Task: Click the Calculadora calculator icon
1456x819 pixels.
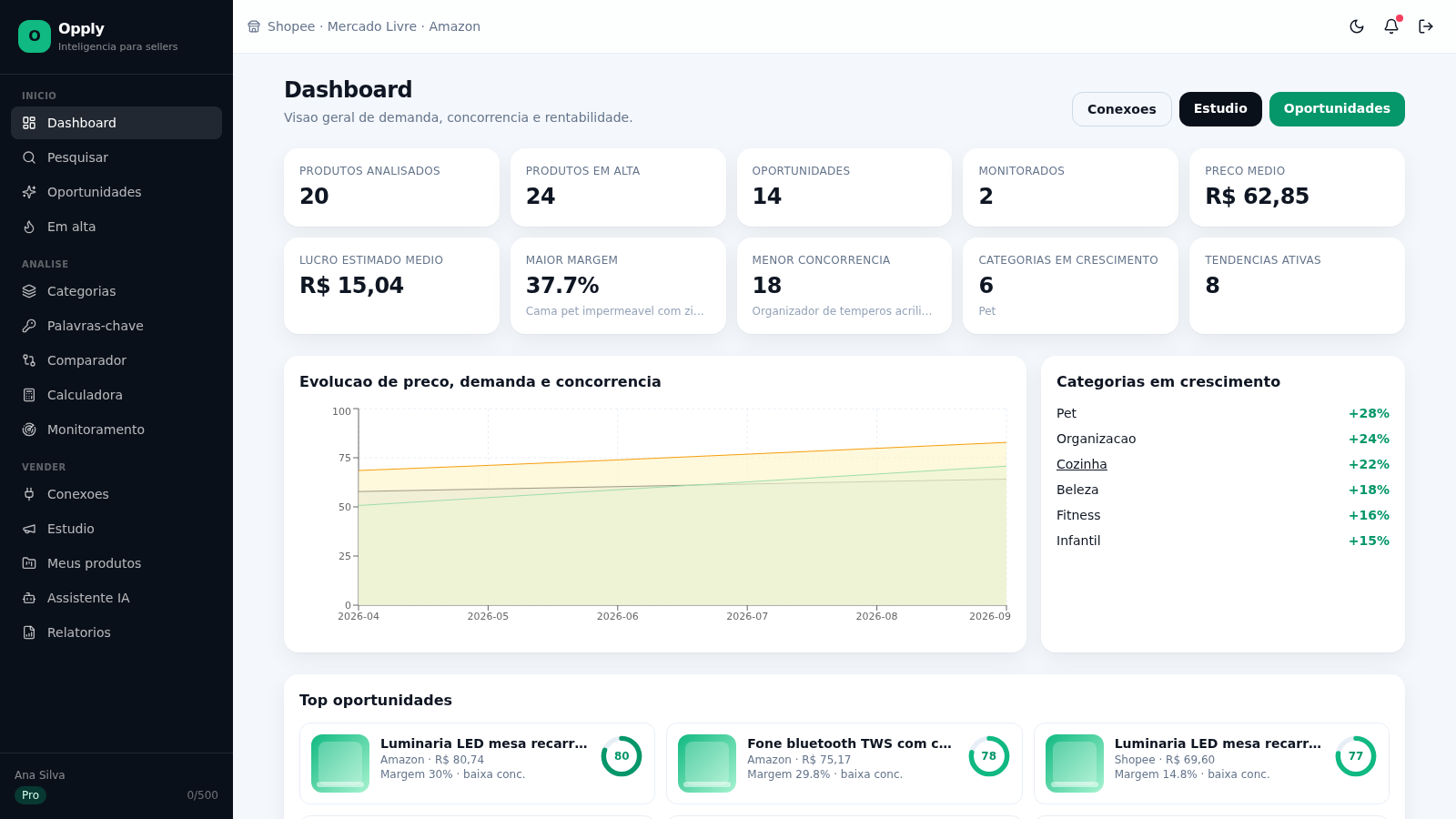Action: coord(29,395)
